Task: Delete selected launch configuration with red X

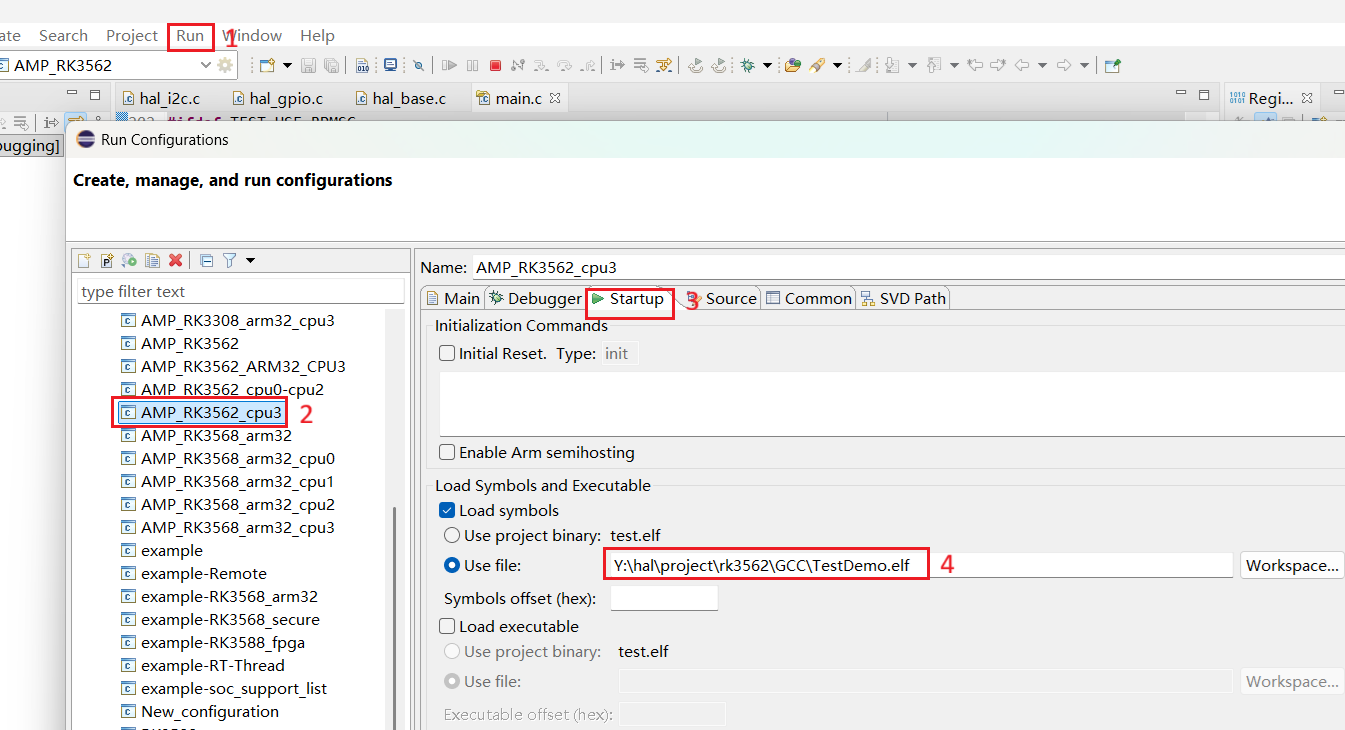Action: pos(175,260)
